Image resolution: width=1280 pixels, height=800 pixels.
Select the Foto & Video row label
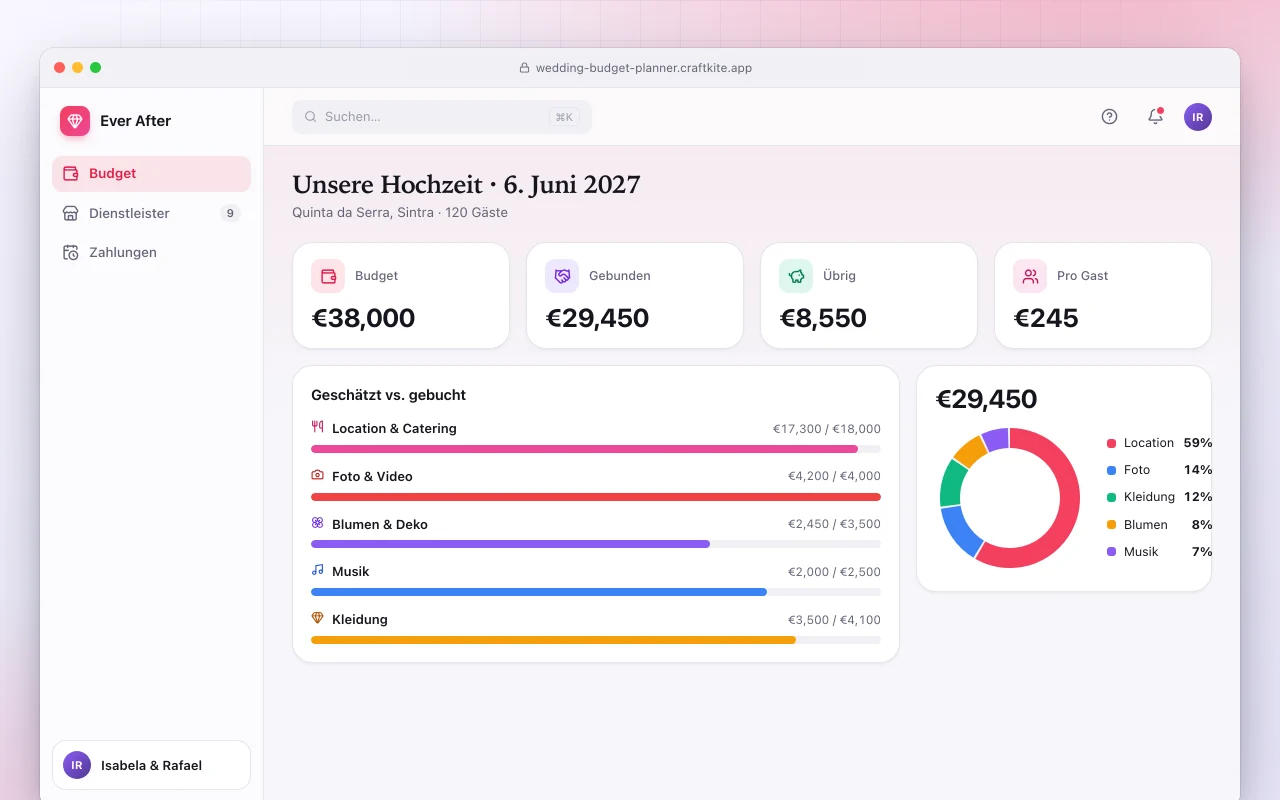point(372,476)
